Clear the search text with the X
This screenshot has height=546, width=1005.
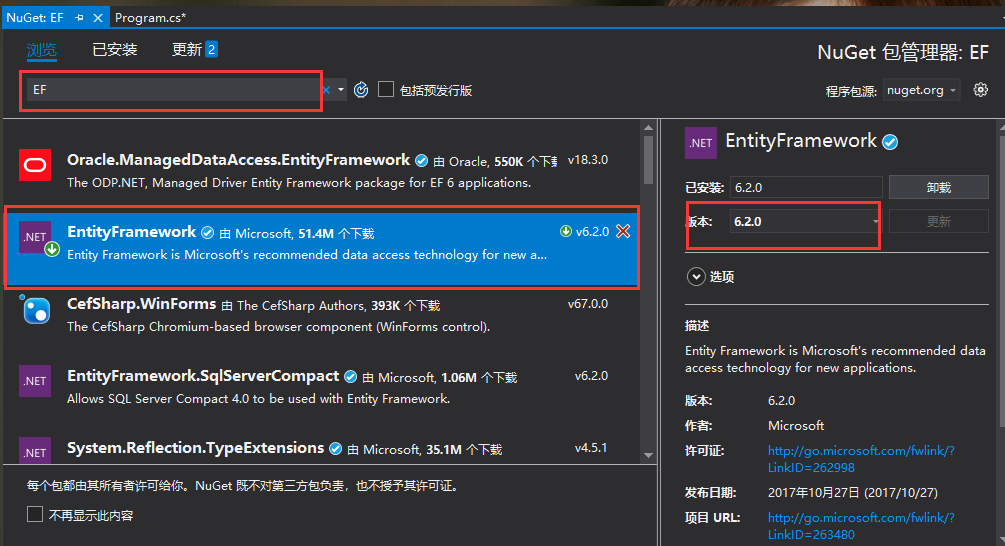coord(326,90)
